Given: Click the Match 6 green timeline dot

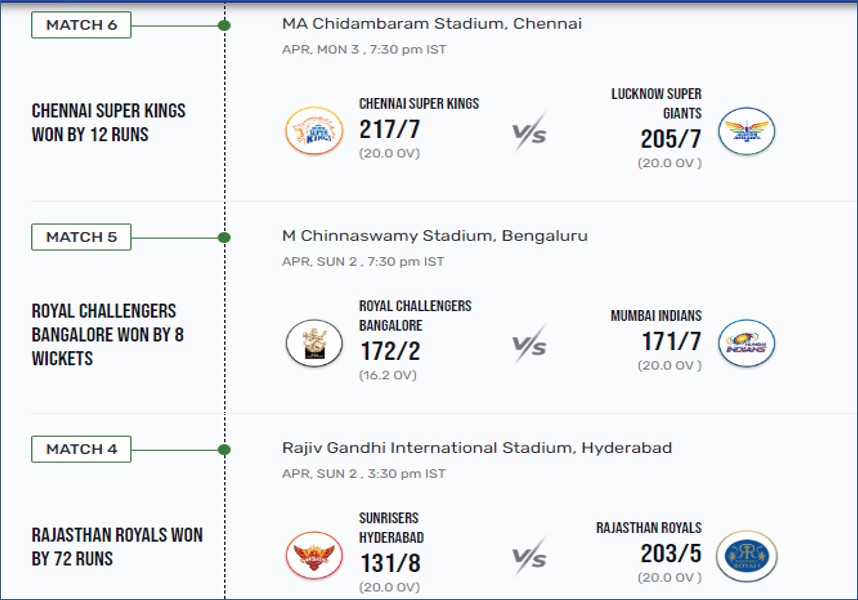Looking at the screenshot, I should pyautogui.click(x=224, y=25).
